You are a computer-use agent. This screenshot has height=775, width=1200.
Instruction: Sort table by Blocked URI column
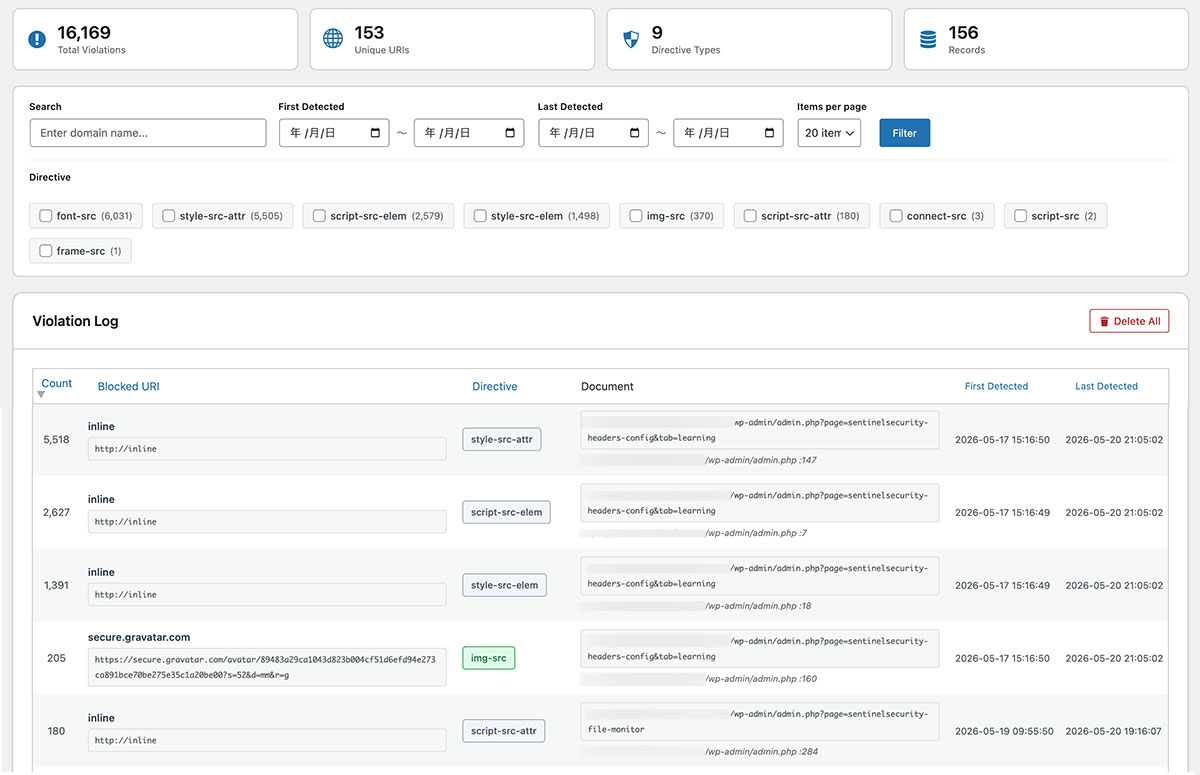[128, 387]
